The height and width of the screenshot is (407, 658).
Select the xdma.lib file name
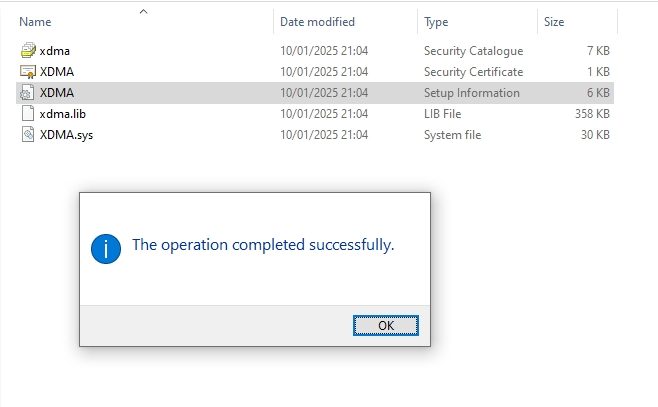click(x=63, y=114)
